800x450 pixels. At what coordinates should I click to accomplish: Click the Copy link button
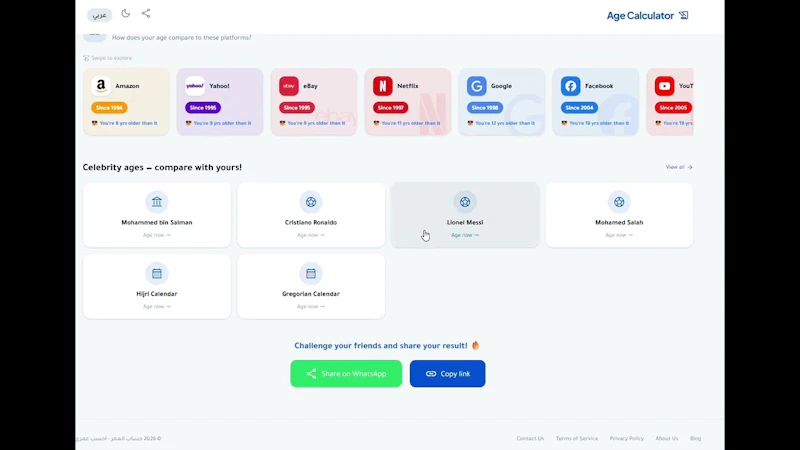(447, 373)
